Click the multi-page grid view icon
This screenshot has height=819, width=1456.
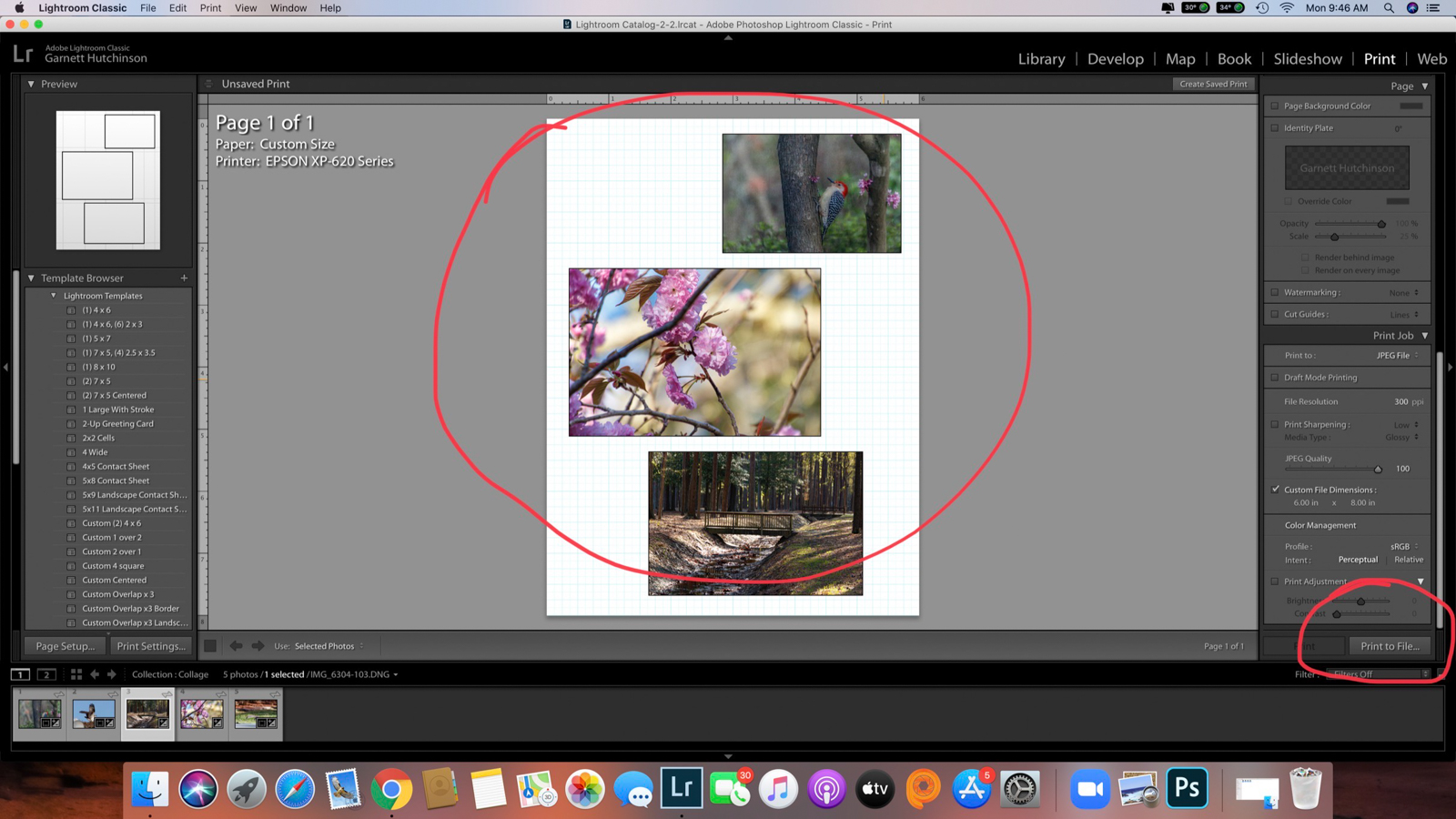tap(76, 674)
